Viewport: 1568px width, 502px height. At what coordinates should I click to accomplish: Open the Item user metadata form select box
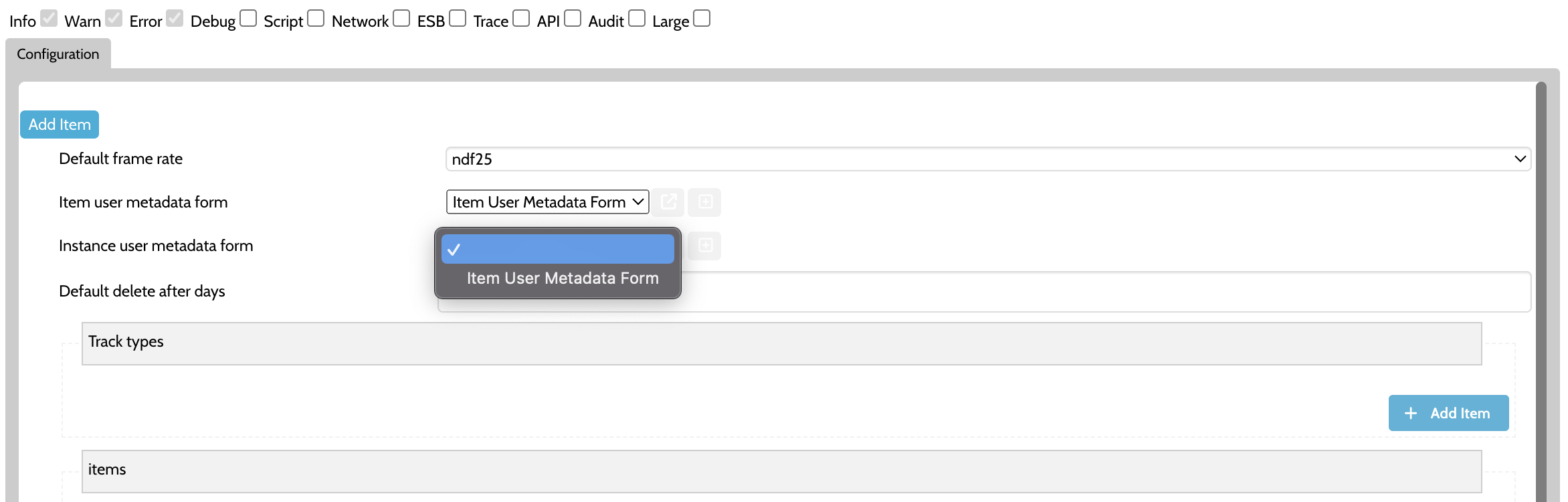pyautogui.click(x=547, y=202)
